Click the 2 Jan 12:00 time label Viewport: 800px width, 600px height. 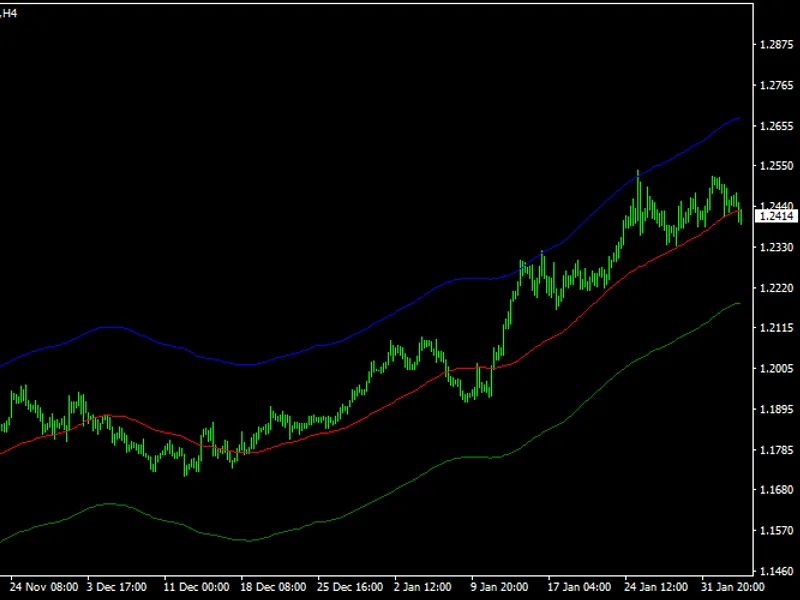[x=423, y=587]
